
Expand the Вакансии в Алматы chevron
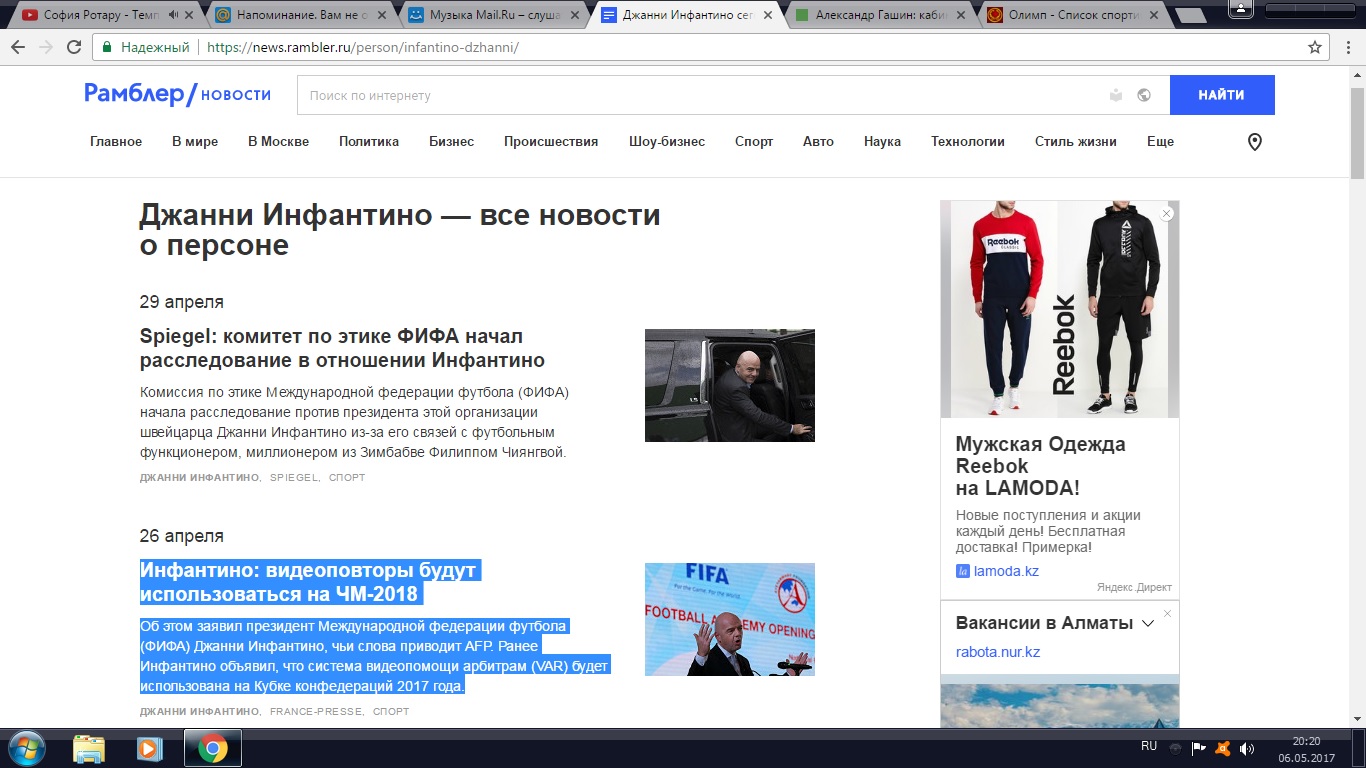pyautogui.click(x=1148, y=623)
